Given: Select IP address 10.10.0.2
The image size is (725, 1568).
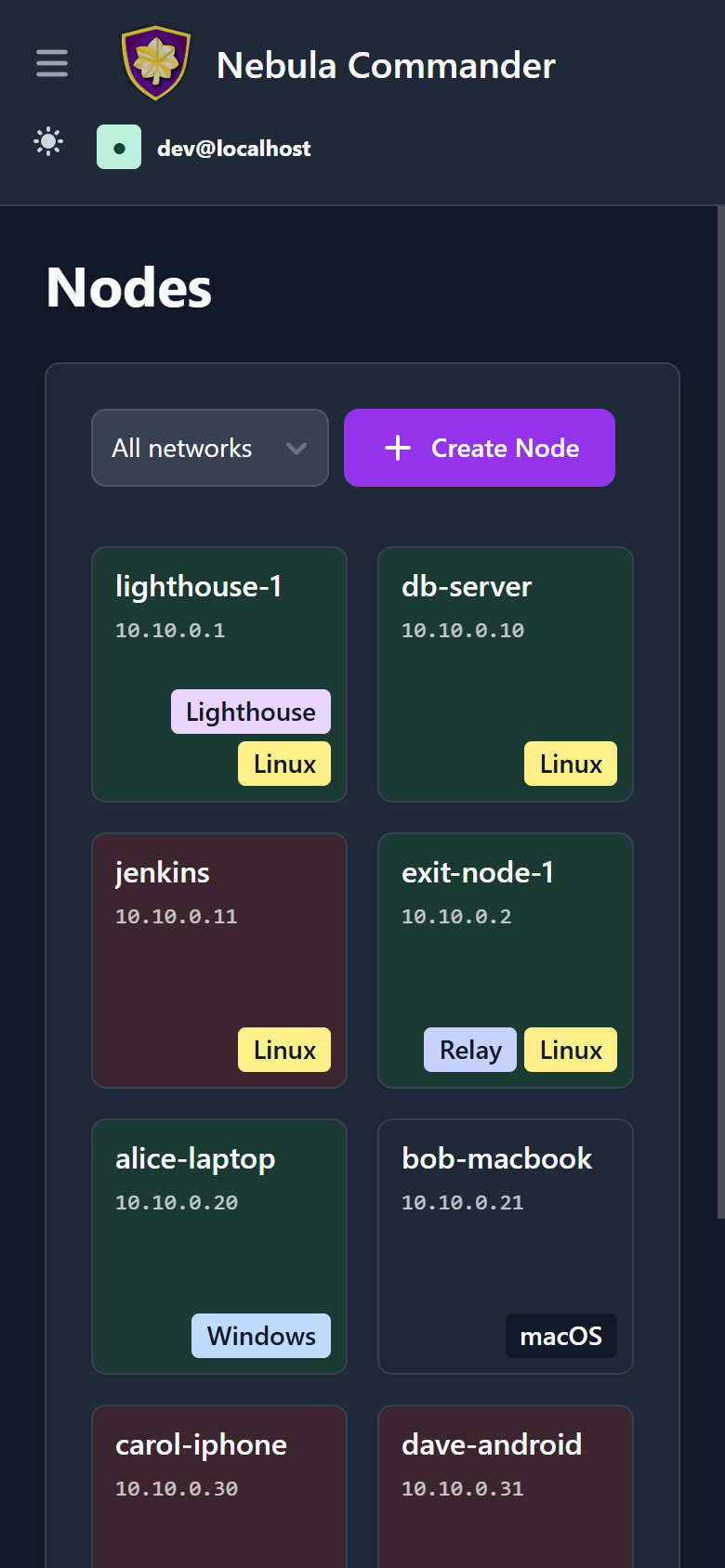Looking at the screenshot, I should [x=456, y=917].
